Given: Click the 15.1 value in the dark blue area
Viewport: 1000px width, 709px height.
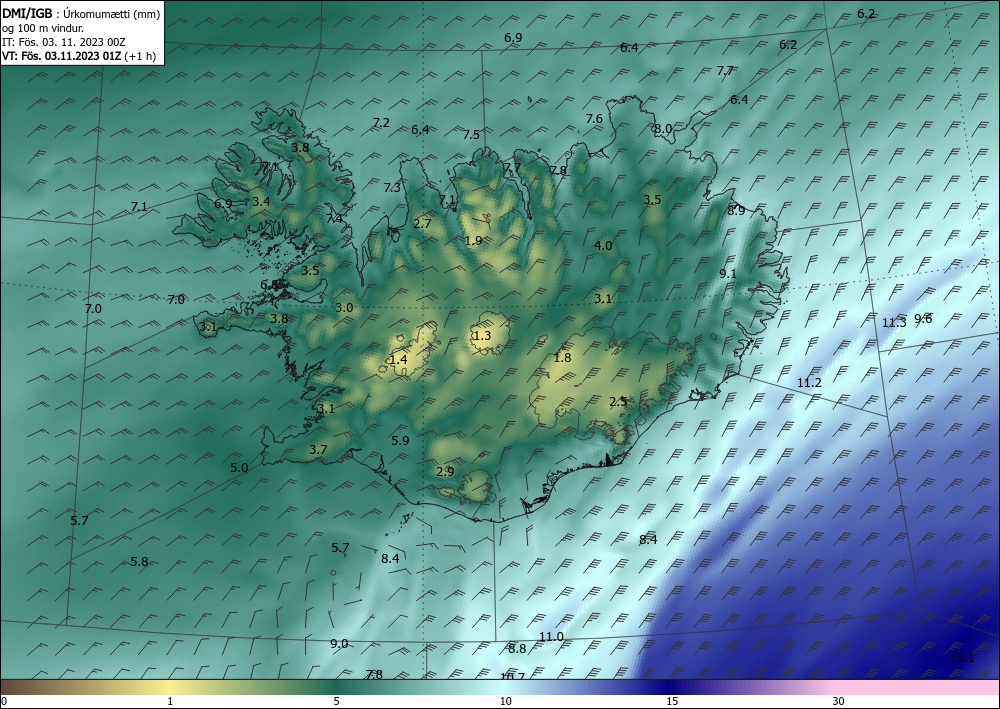Looking at the screenshot, I should coord(962,657).
